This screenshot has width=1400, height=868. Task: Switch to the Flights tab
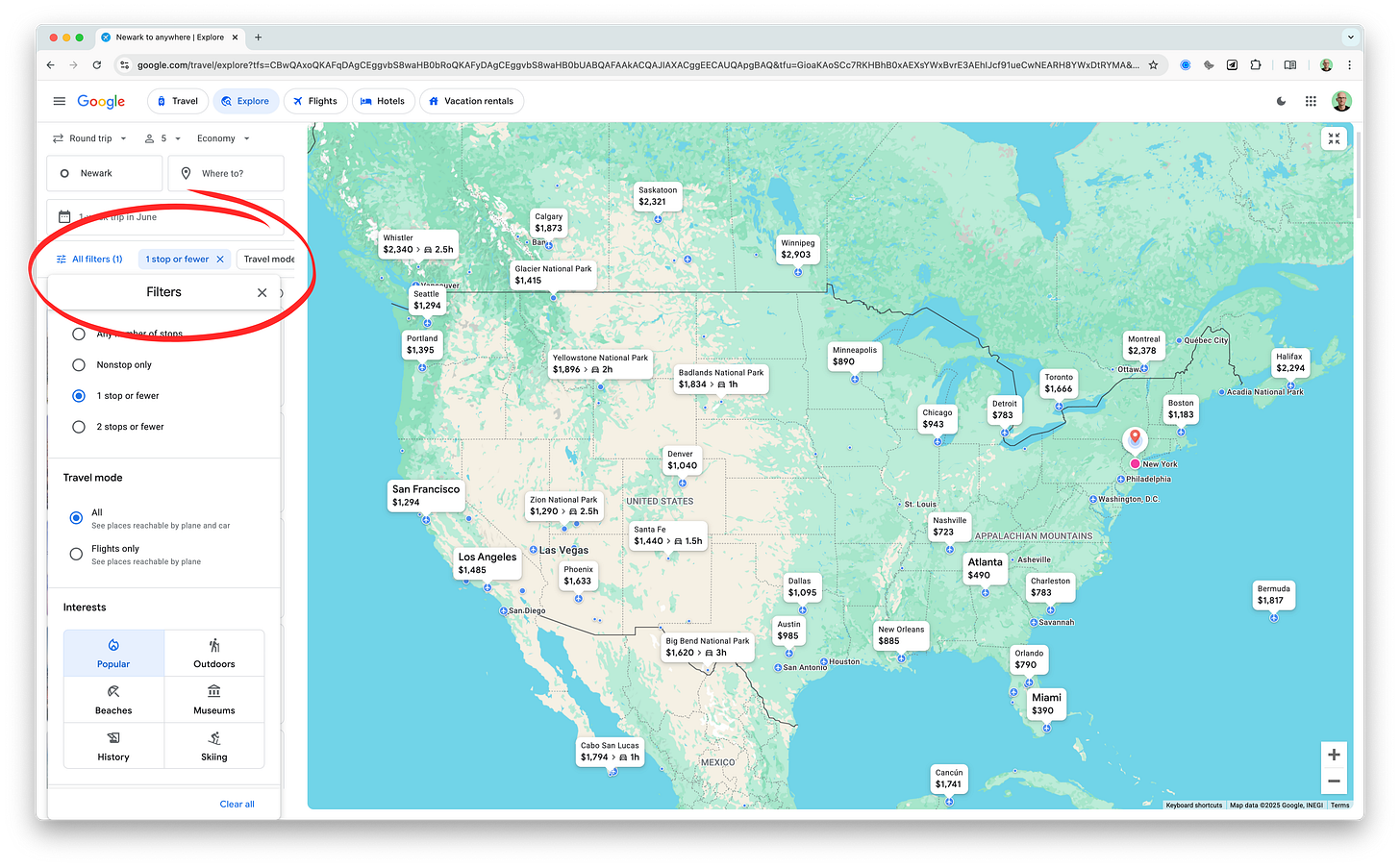315,101
